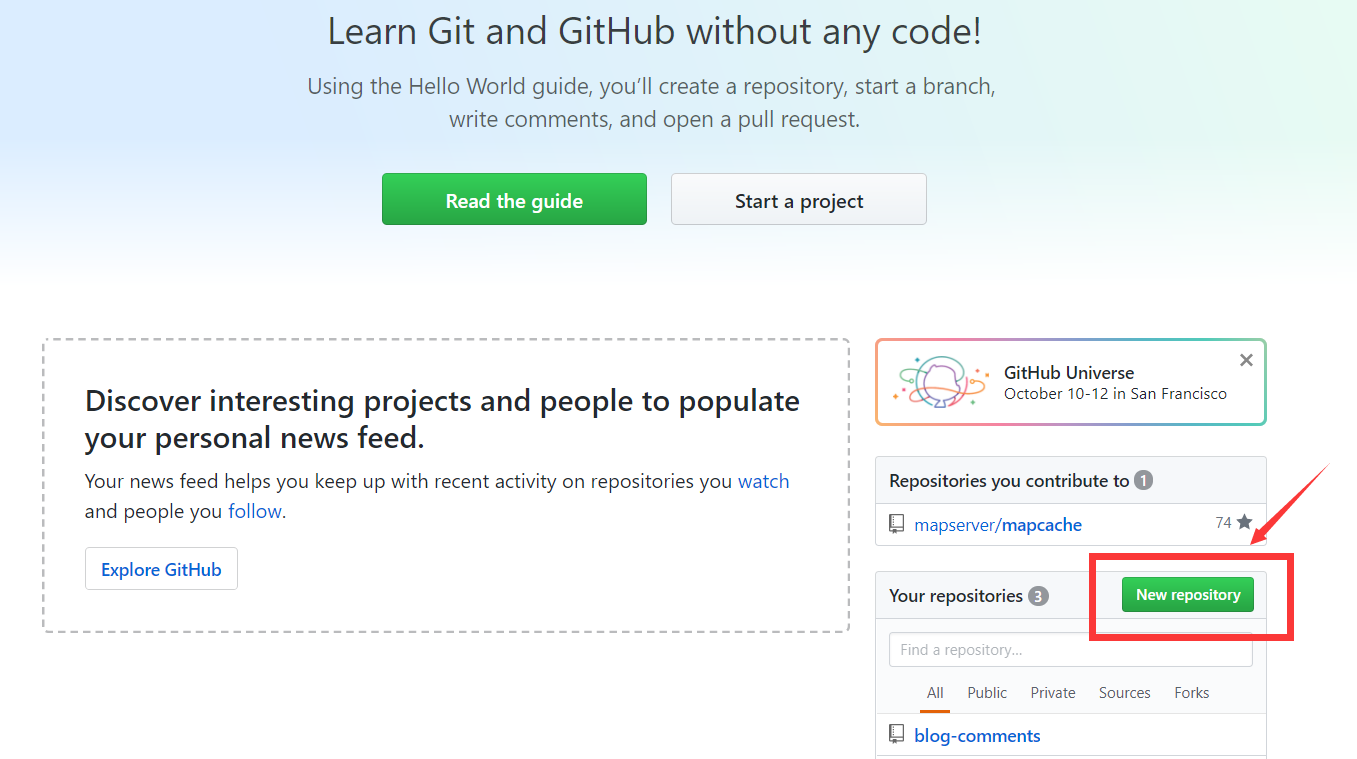The height and width of the screenshot is (759, 1357).
Task: Click the 'Learn Git and GitHub' headline
Action: click(x=655, y=32)
